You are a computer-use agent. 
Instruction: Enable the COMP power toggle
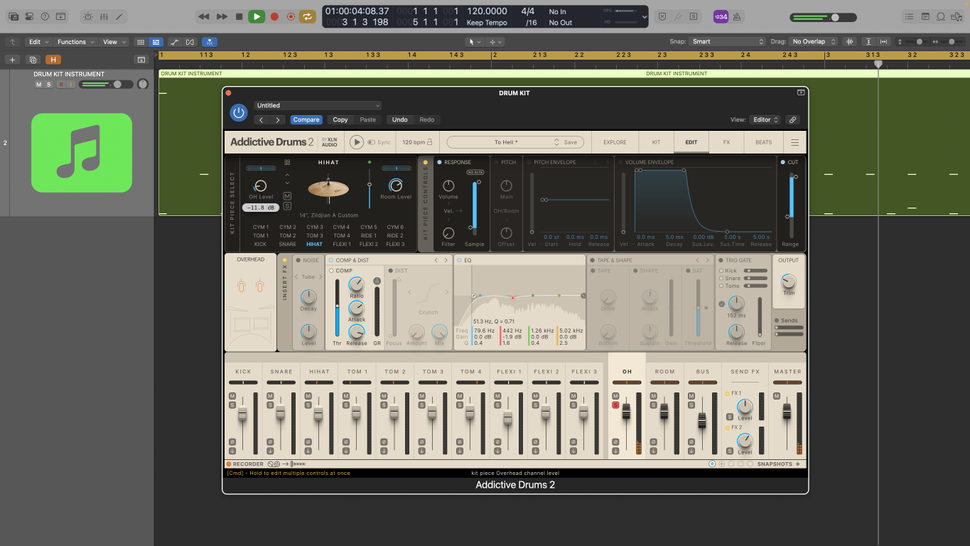[332, 271]
